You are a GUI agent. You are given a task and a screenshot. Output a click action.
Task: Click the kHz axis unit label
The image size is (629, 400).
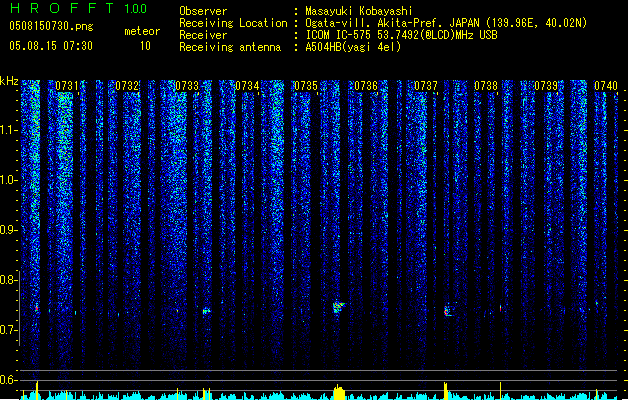tap(9, 81)
